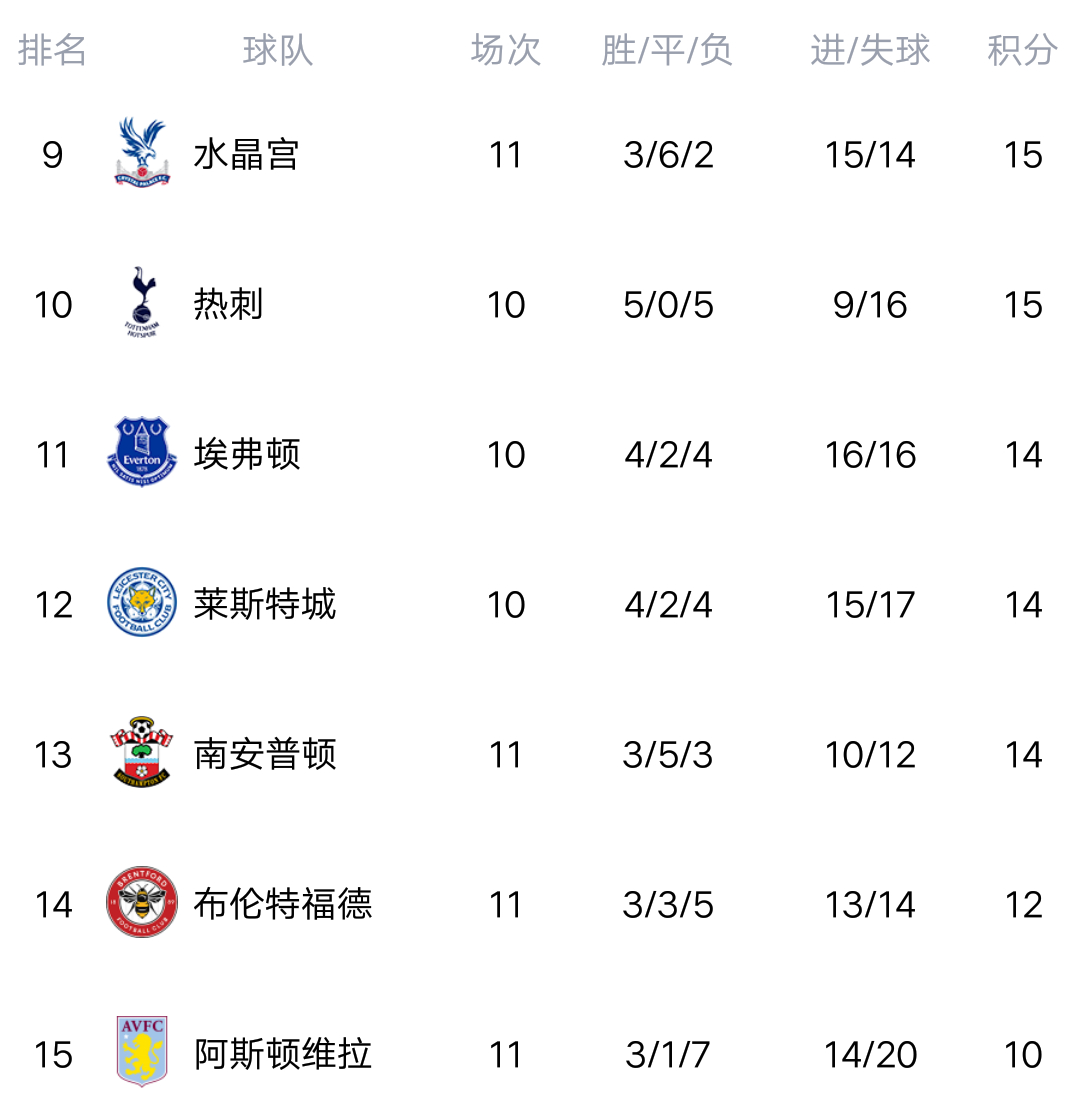Select the 场次 column header
The width and height of the screenshot is (1079, 1116).
click(x=506, y=50)
